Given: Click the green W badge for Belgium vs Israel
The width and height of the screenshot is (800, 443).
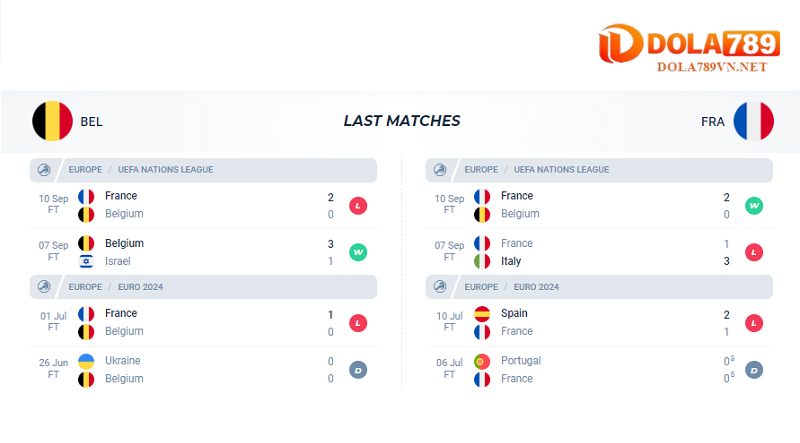Looking at the screenshot, I should click(358, 252).
